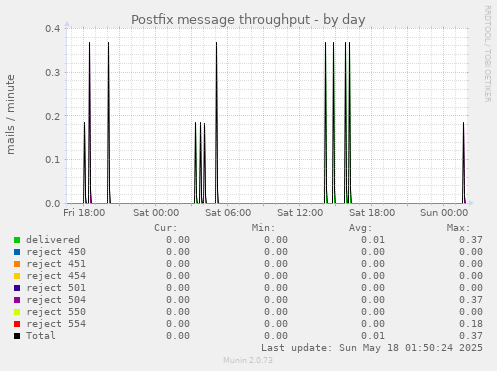Image resolution: width=497 pixels, height=371 pixels.
Task: Click the 0.3 y-axis tick label
Action: (53, 72)
